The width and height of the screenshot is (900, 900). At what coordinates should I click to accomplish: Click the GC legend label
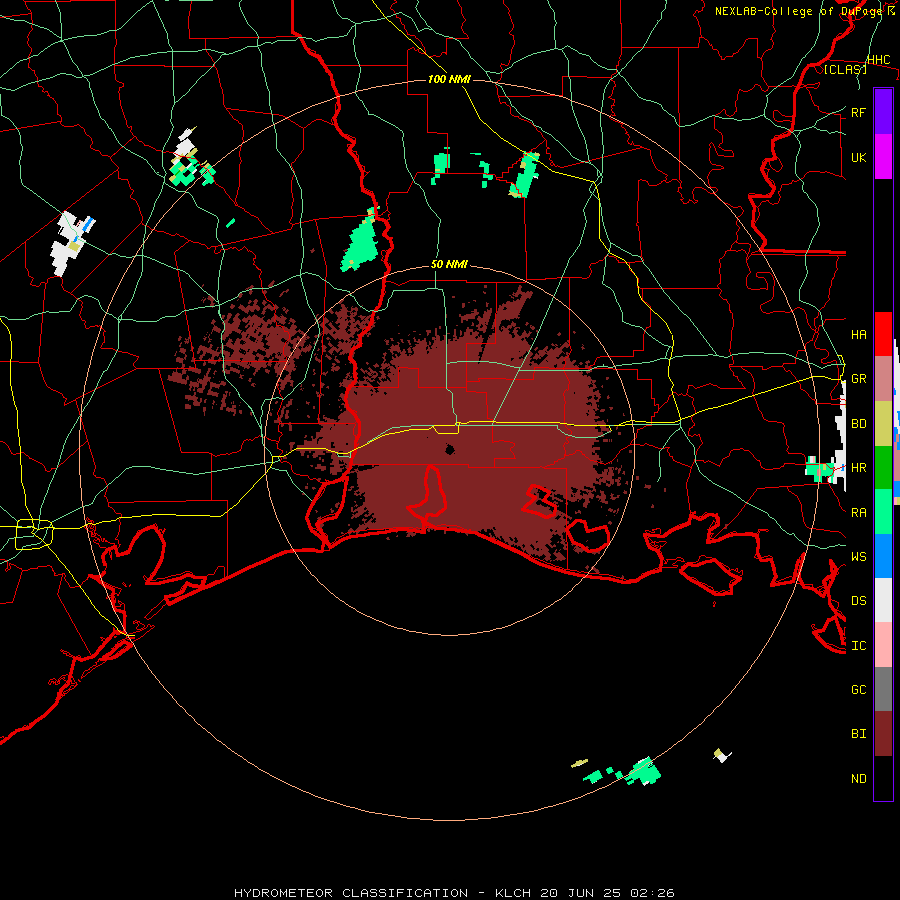(858, 690)
